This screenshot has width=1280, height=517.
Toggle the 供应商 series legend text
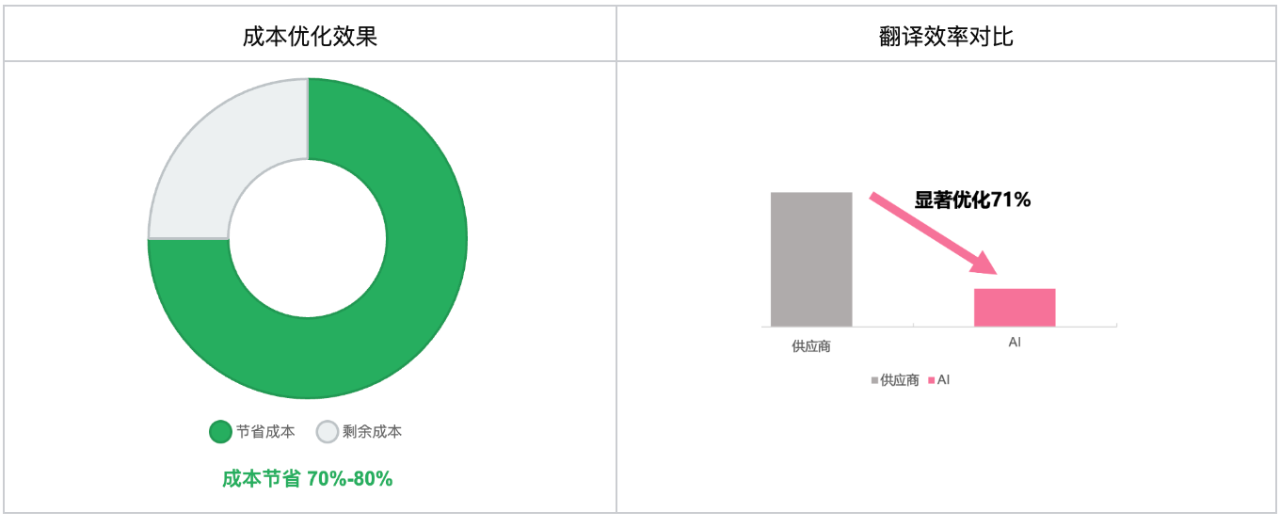coord(899,381)
